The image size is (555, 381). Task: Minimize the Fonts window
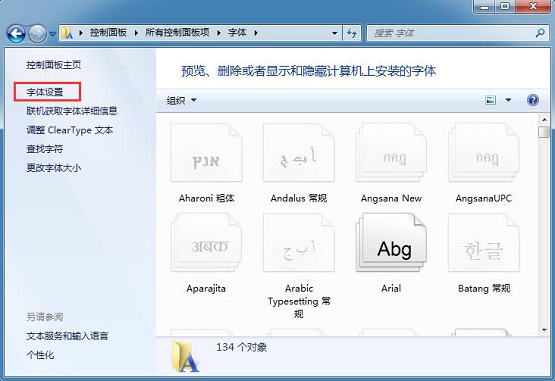pos(485,6)
